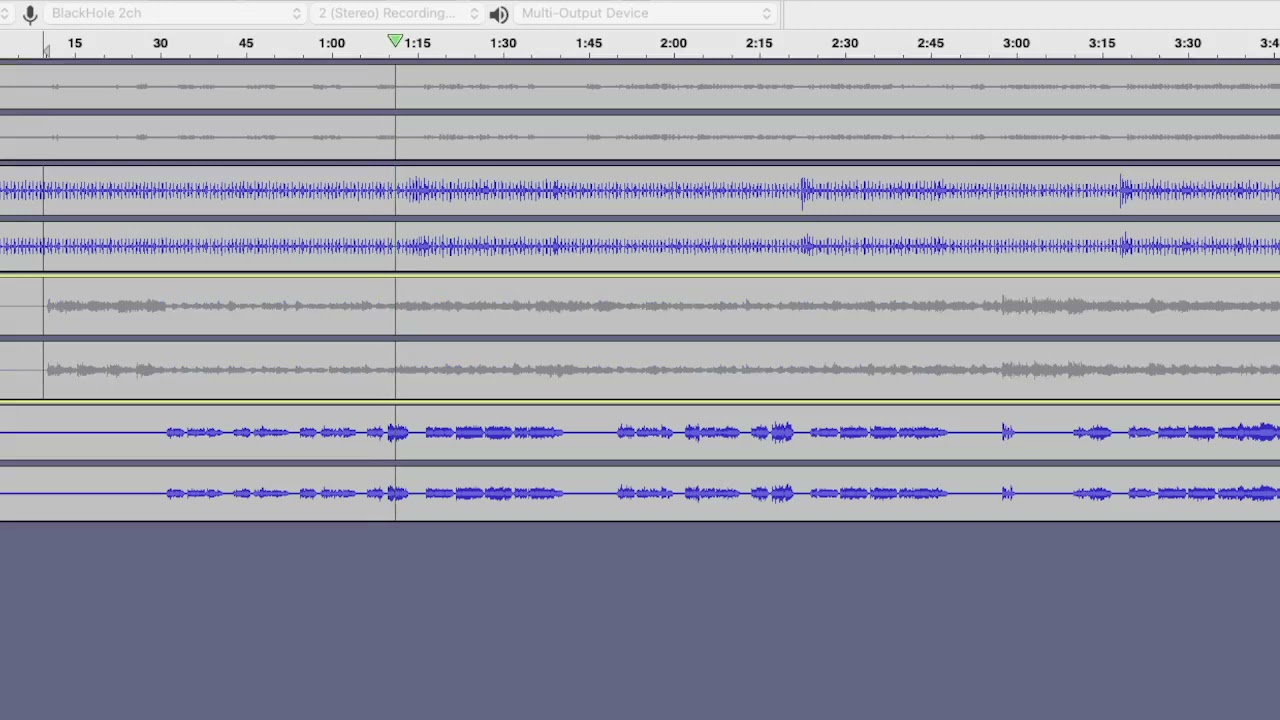Viewport: 1280px width, 720px height.
Task: Click the speaker playback device icon
Action: coord(499,13)
